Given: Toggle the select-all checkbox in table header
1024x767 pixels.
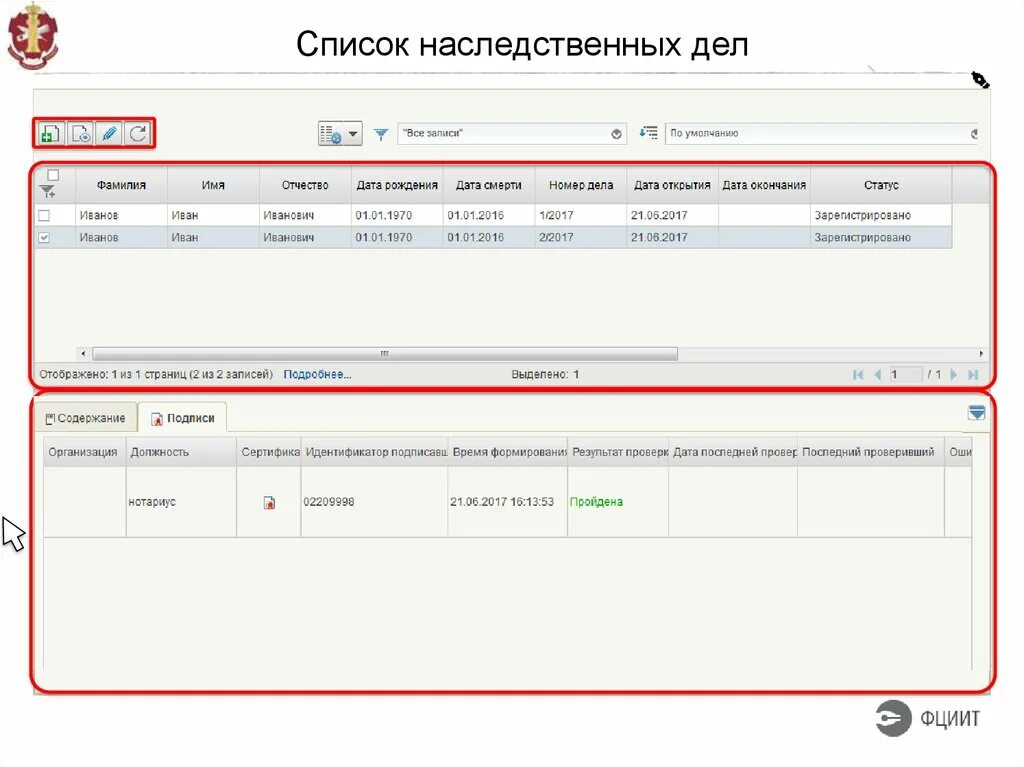Looking at the screenshot, I should click(54, 175).
